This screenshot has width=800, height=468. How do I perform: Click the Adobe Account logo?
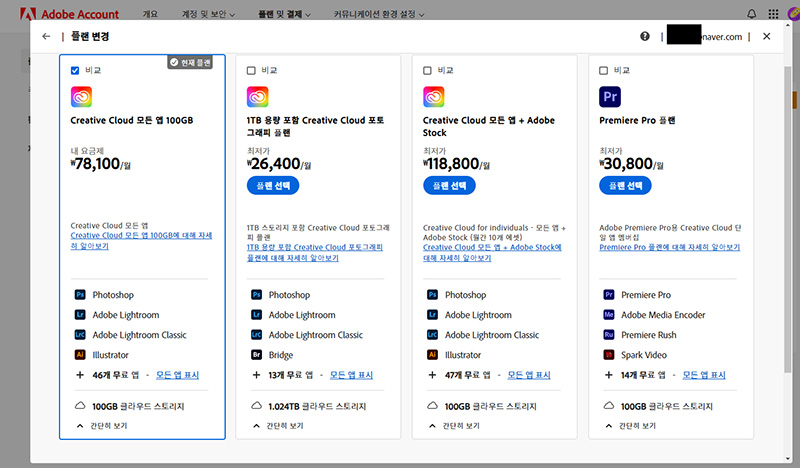click(x=69, y=14)
